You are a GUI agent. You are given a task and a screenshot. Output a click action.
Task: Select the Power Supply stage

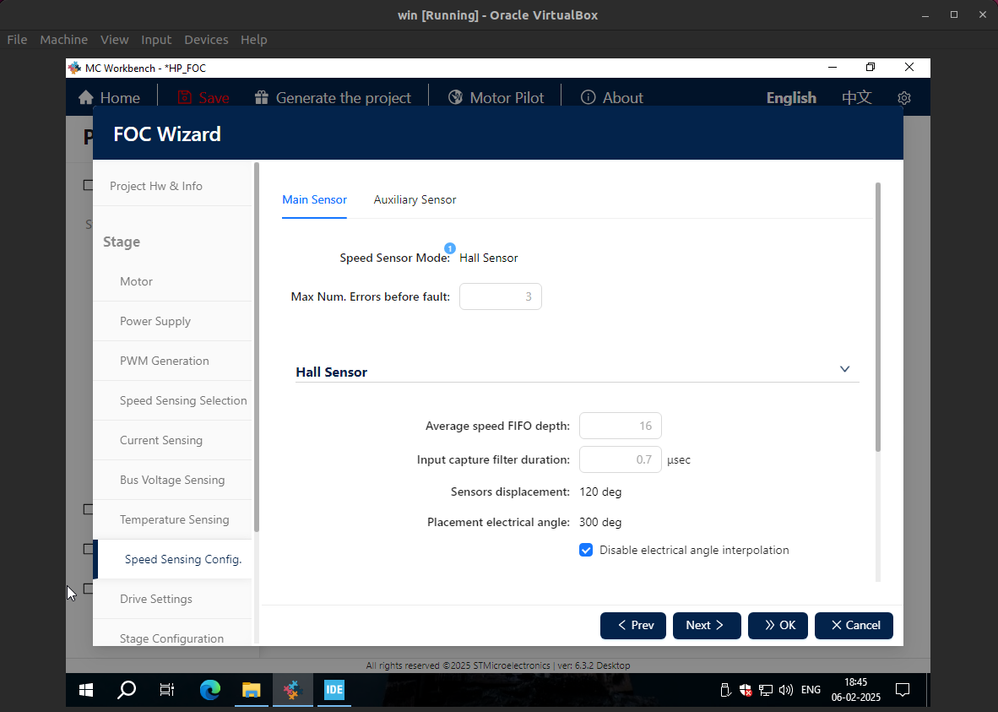(172, 321)
